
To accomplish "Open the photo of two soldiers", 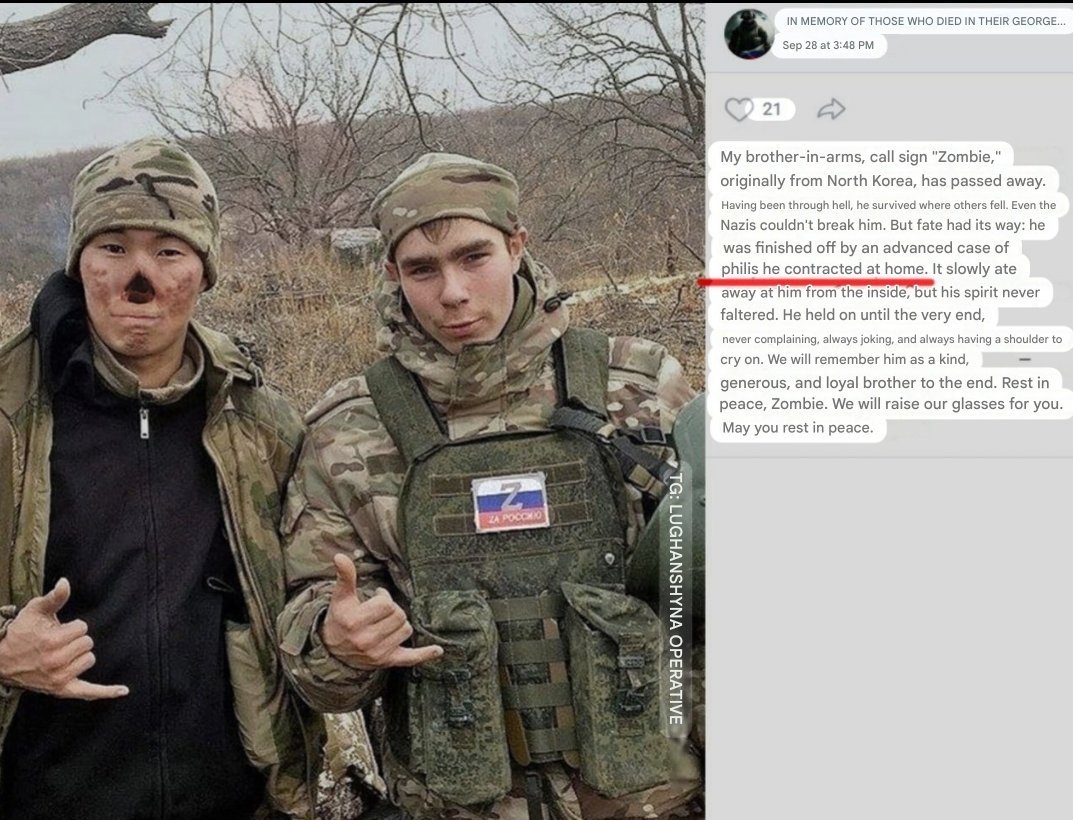I will 352,410.
